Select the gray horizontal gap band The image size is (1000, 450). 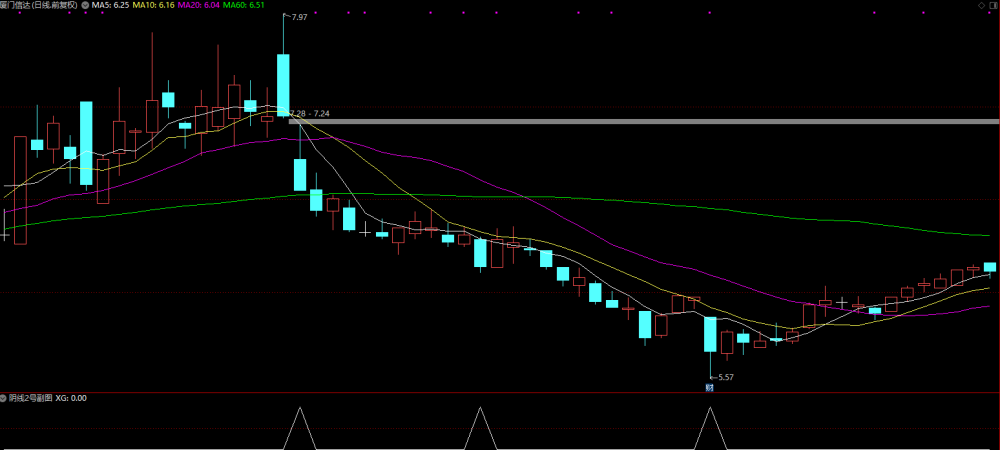pos(644,121)
